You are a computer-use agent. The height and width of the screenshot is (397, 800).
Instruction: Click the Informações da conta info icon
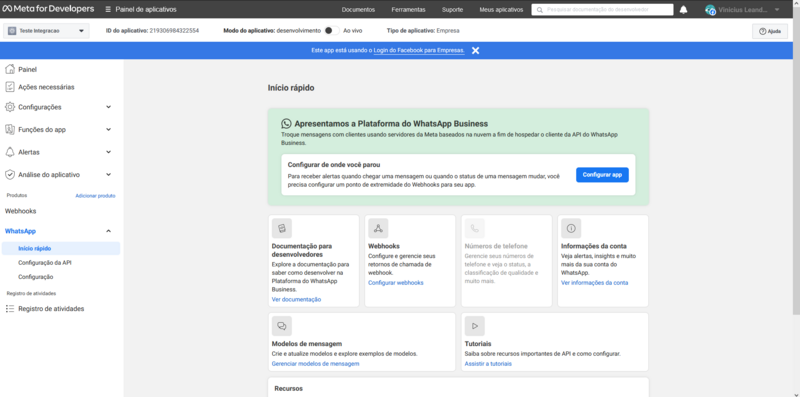click(x=571, y=229)
